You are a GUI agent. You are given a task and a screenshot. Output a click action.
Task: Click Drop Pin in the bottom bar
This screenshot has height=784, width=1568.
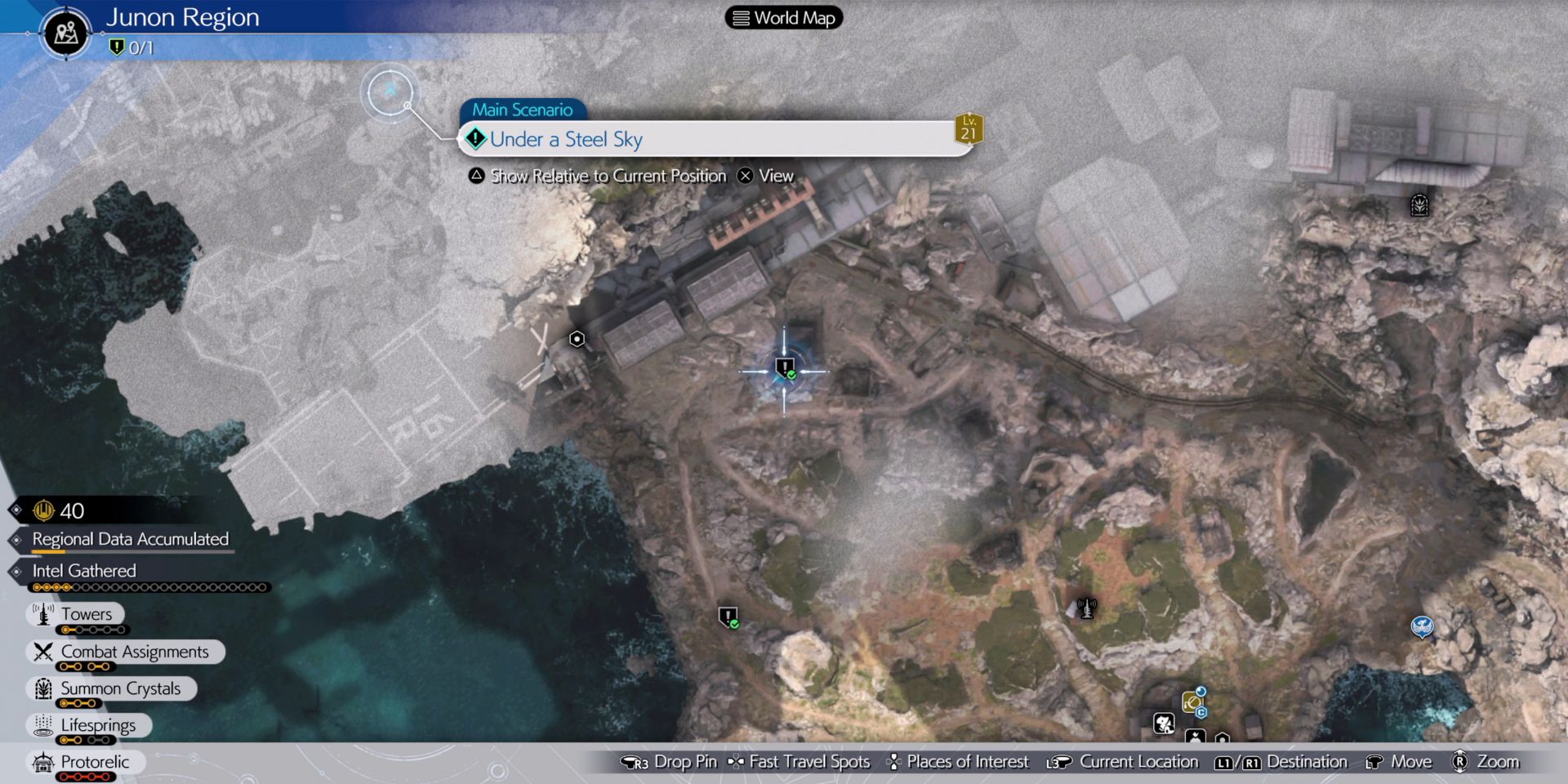click(685, 762)
